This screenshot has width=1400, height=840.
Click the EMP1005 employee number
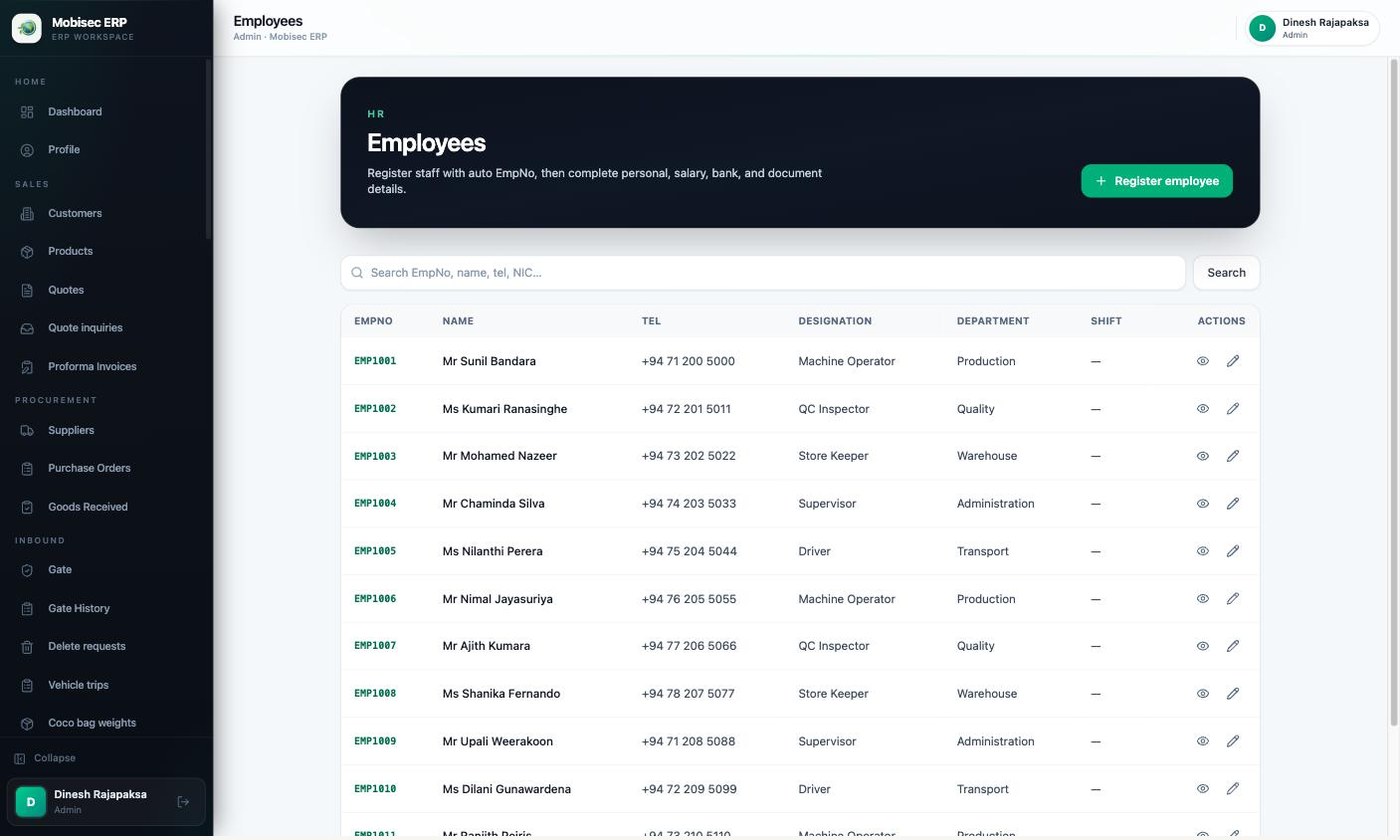point(375,551)
